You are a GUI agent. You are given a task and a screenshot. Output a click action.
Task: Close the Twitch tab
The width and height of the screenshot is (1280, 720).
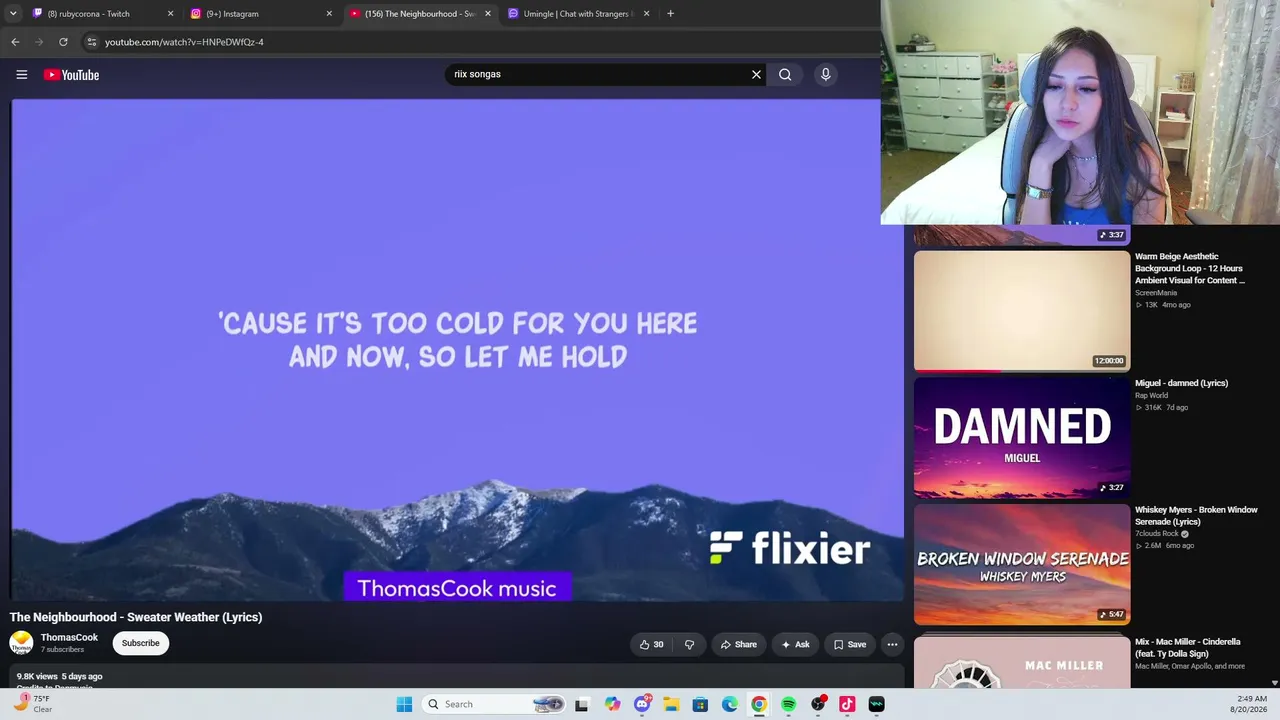tap(170, 14)
